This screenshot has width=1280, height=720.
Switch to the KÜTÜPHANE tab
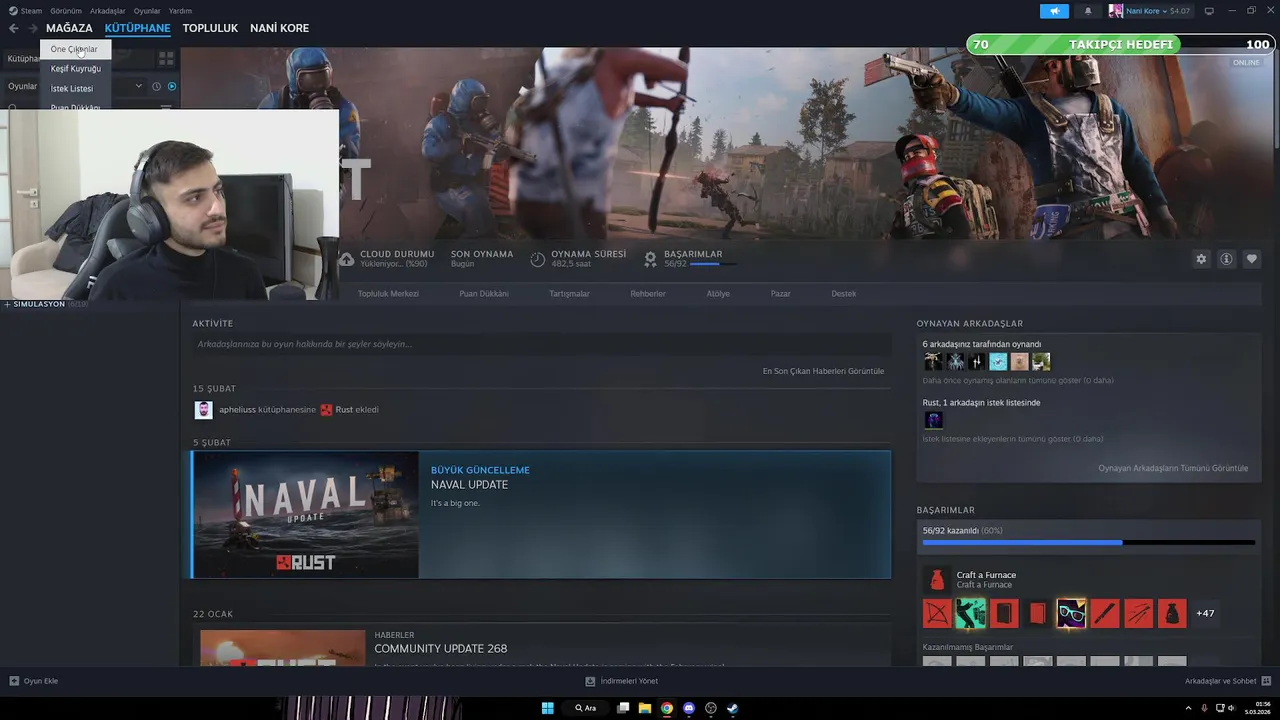(137, 28)
